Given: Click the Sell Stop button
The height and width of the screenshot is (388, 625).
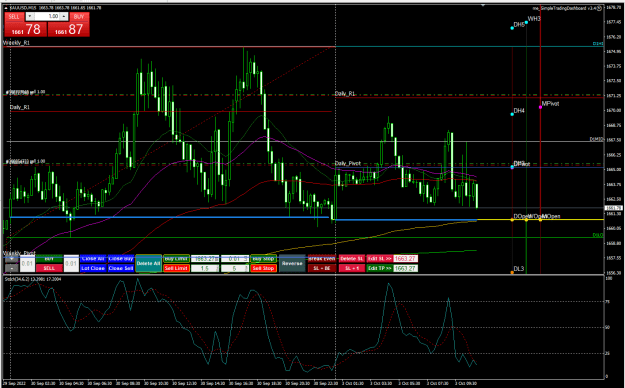Looking at the screenshot, I should [263, 268].
